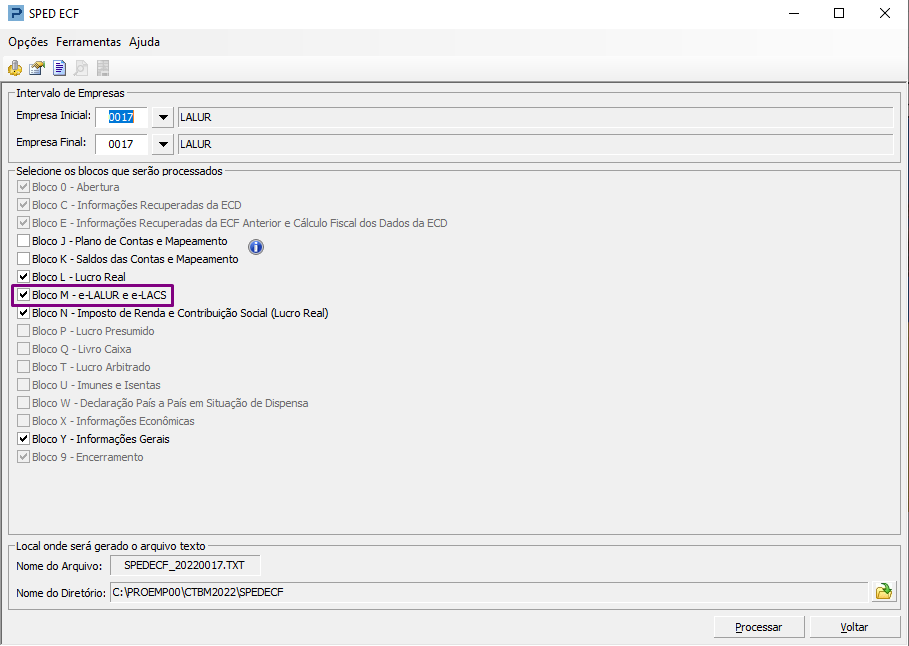The height and width of the screenshot is (646, 909).
Task: Click the greyed spreadsheet toolbar icon
Action: [x=103, y=68]
